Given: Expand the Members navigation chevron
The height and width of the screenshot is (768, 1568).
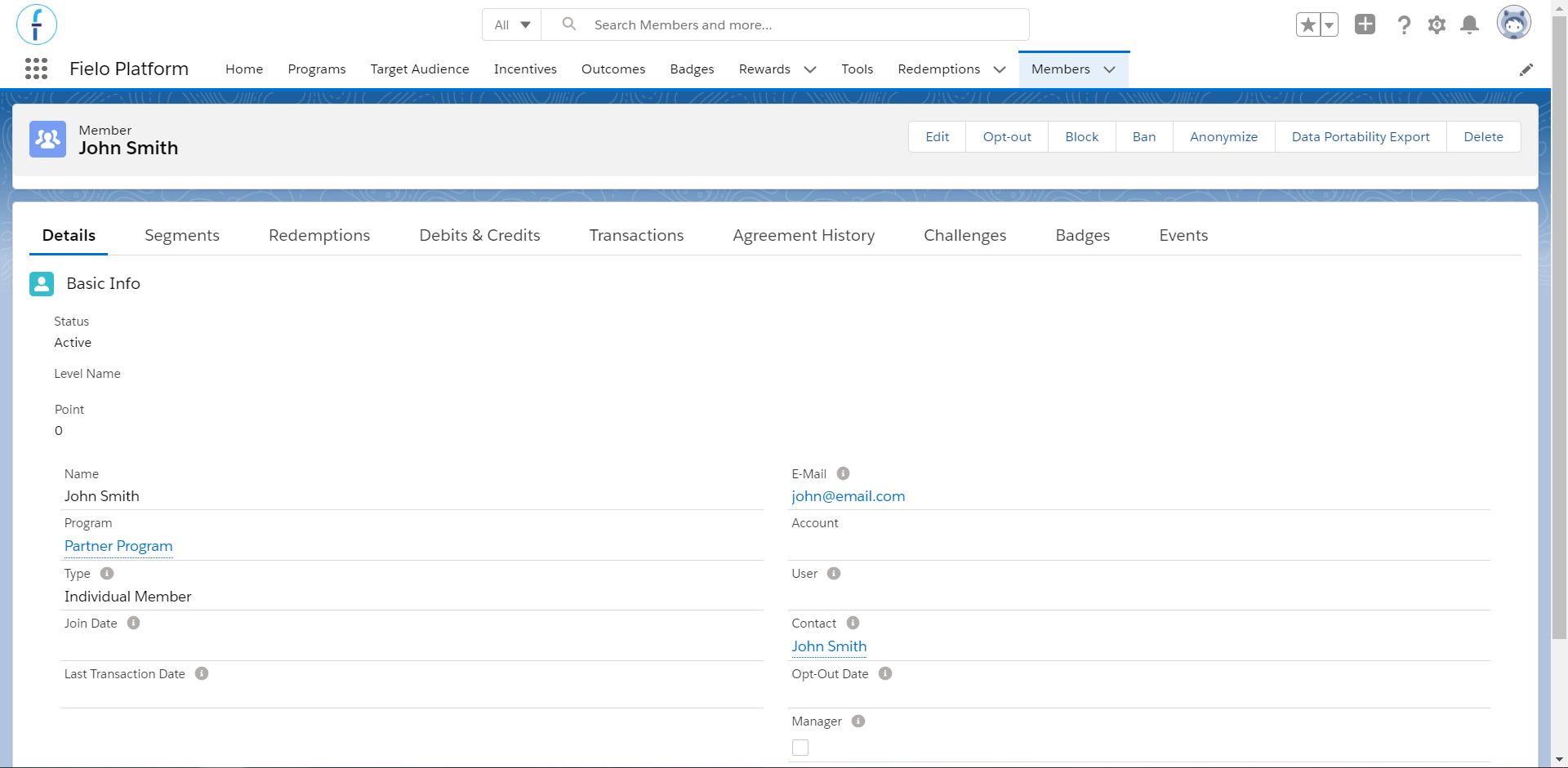Looking at the screenshot, I should pyautogui.click(x=1110, y=69).
